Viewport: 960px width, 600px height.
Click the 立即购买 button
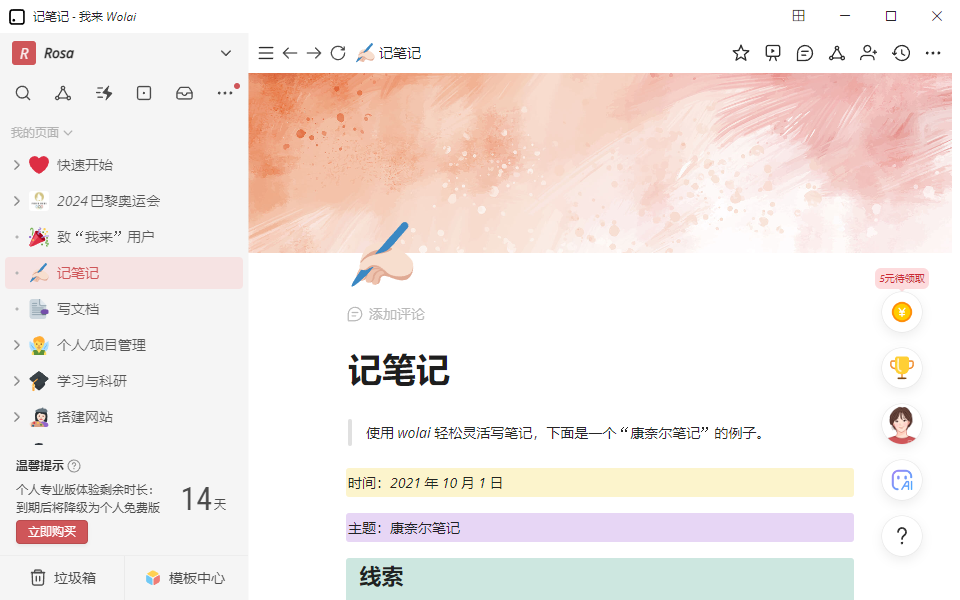click(x=52, y=532)
